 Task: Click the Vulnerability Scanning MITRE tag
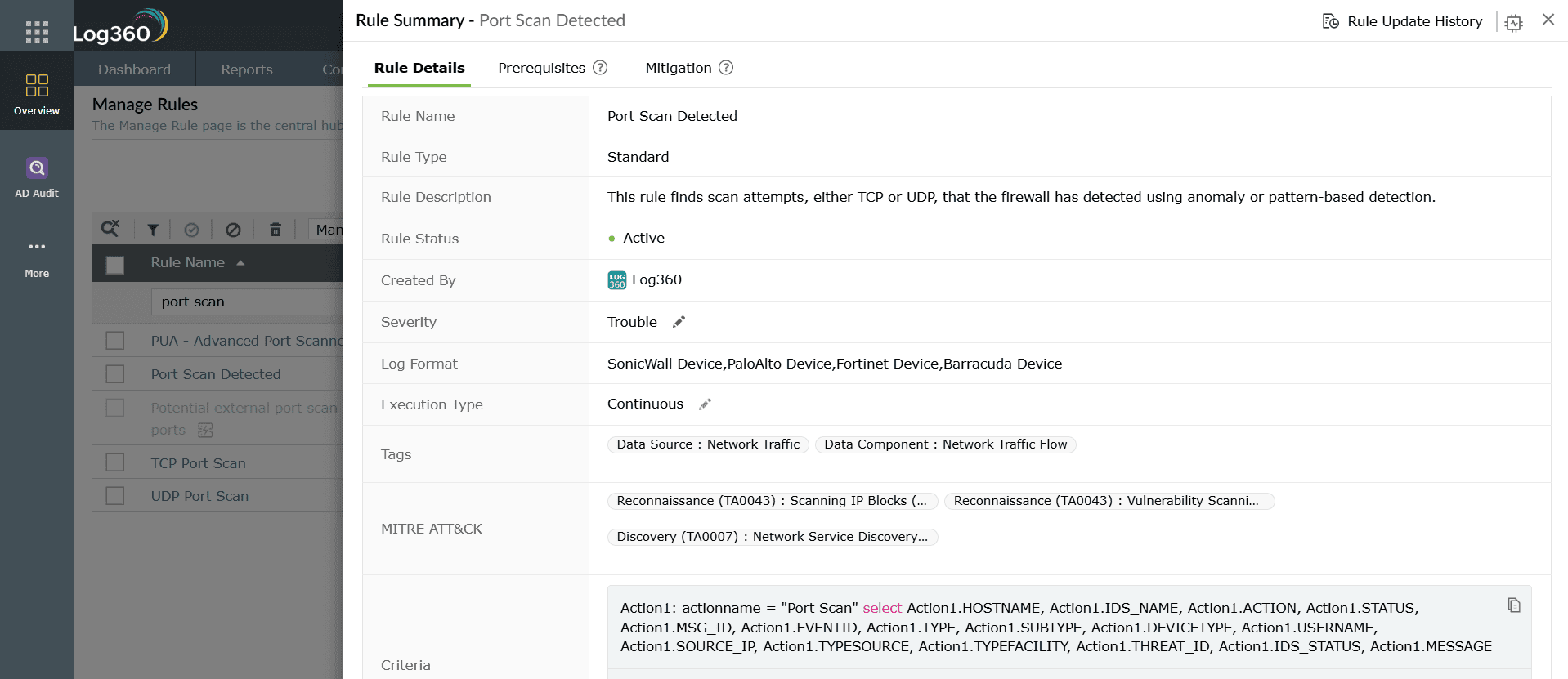(1109, 501)
